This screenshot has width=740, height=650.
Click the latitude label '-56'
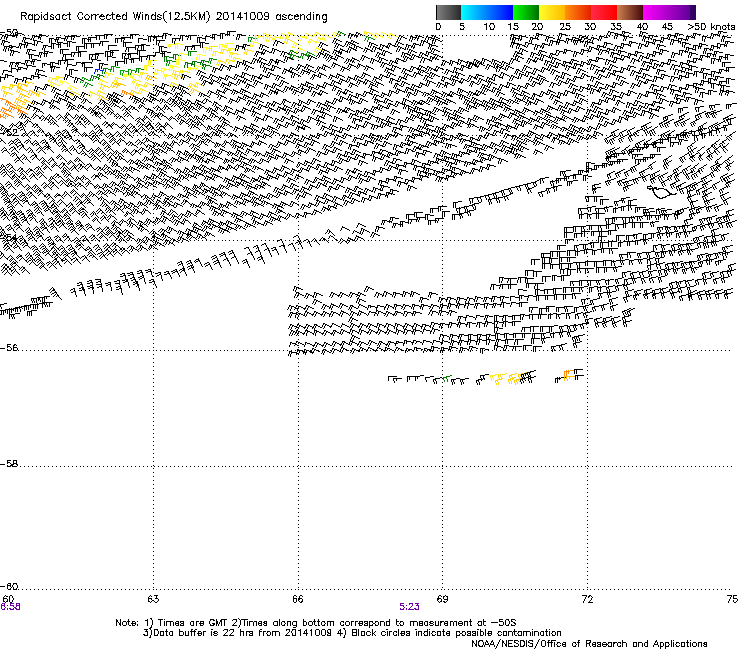[9, 348]
